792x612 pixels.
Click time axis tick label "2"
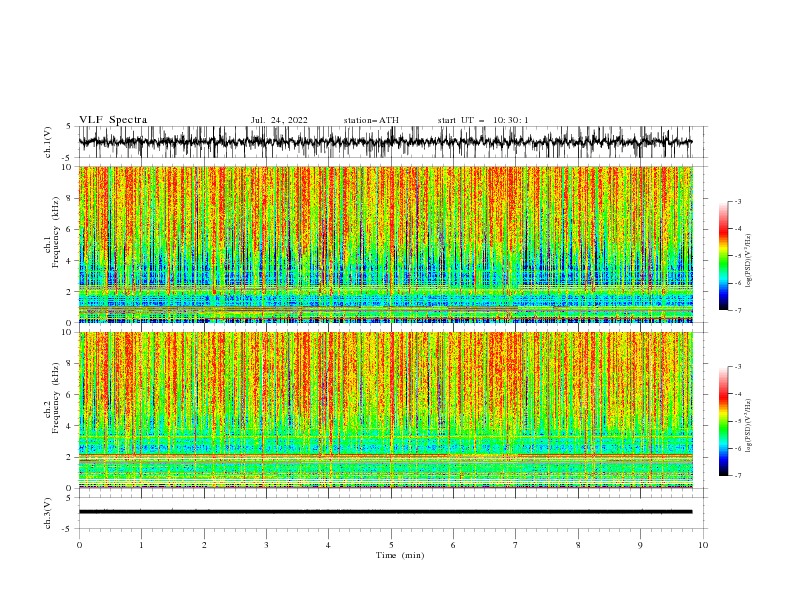pyautogui.click(x=204, y=545)
